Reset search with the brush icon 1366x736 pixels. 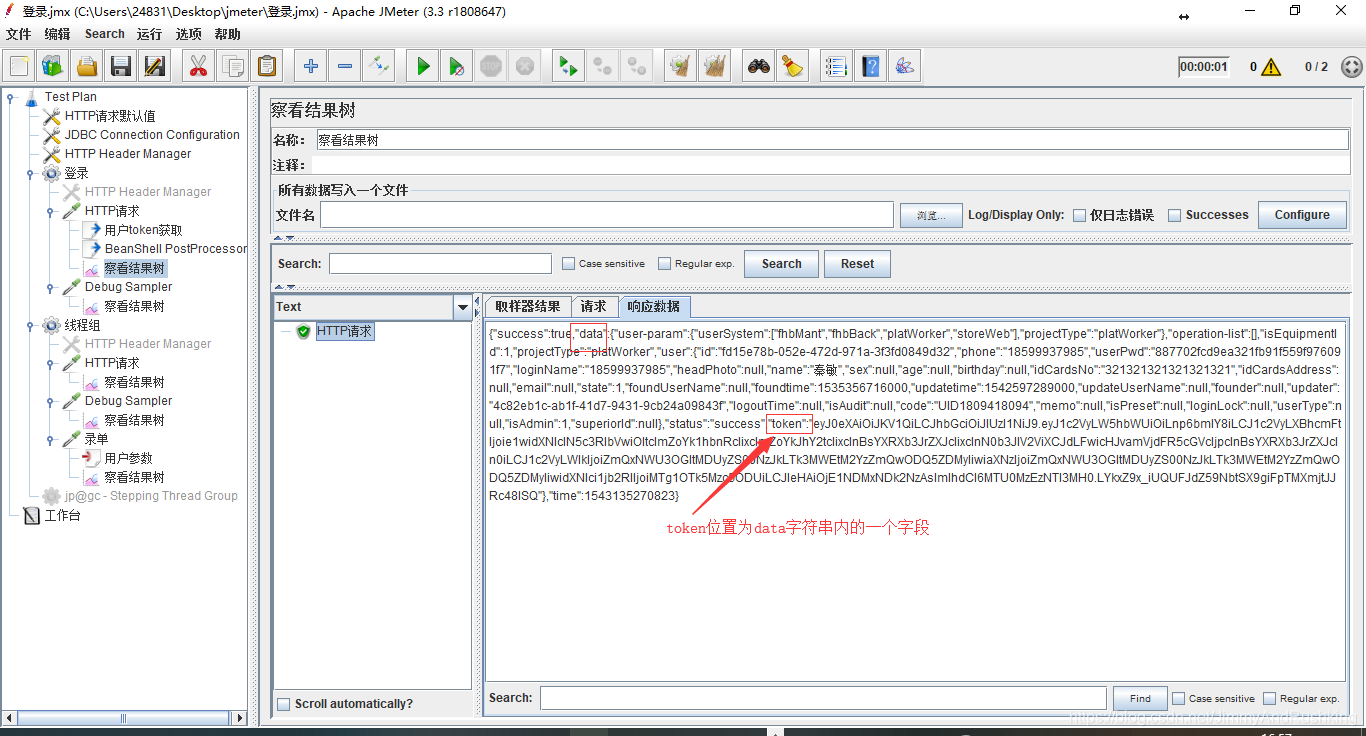pos(793,67)
